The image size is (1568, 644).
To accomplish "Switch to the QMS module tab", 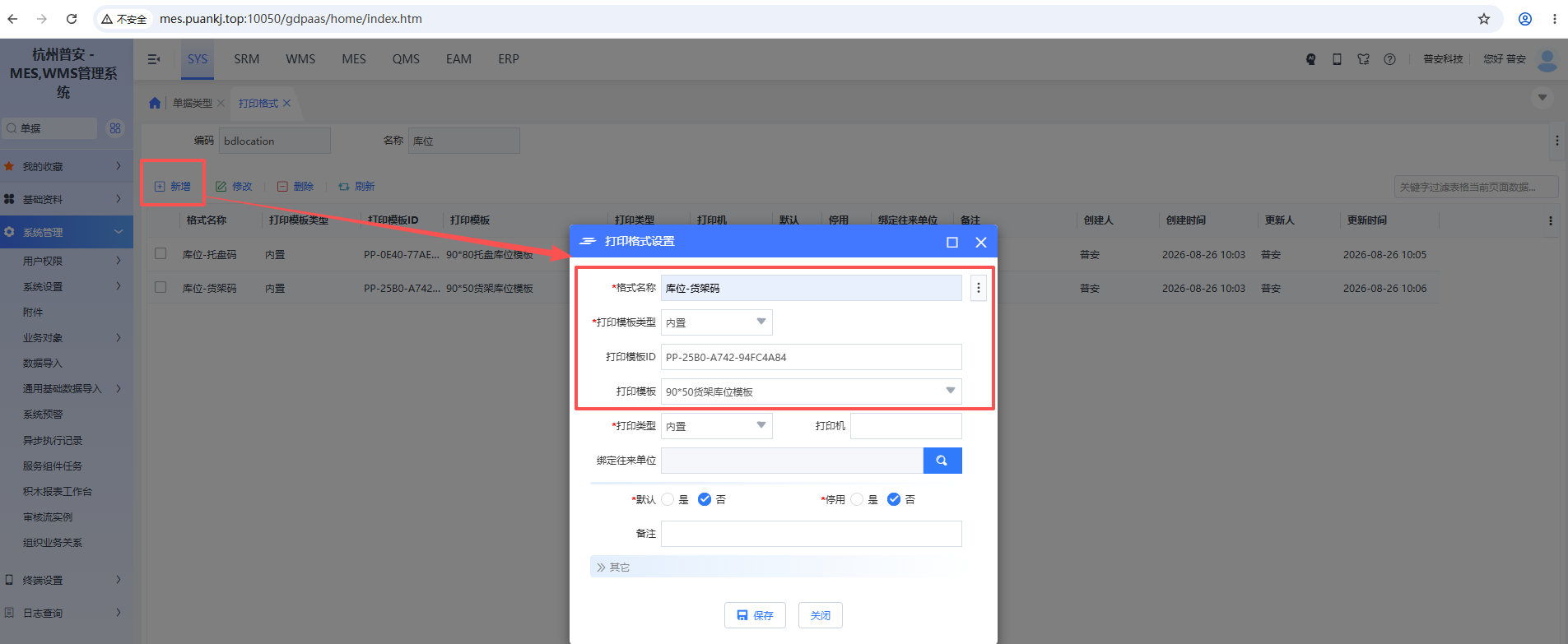I will click(406, 59).
